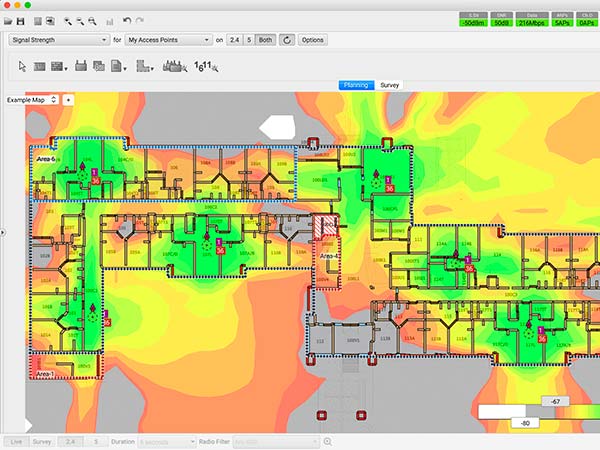Toggle the 2.4 GHz band button
The width and height of the screenshot is (600, 450).
coord(233,40)
